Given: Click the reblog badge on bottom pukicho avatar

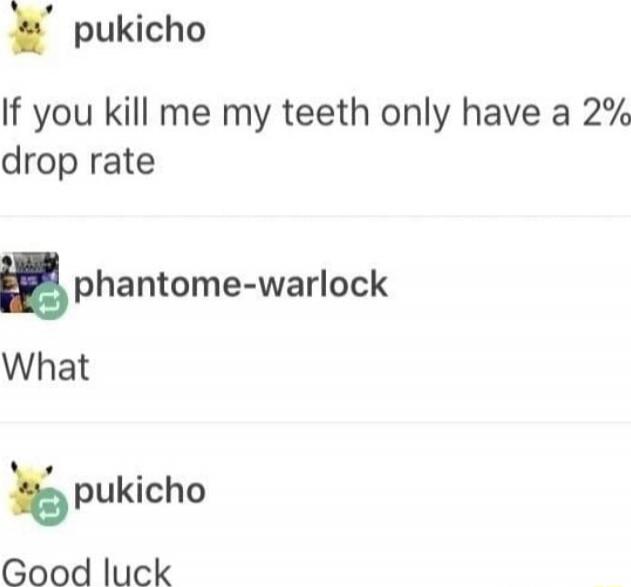Looking at the screenshot, I should click(x=49, y=507).
